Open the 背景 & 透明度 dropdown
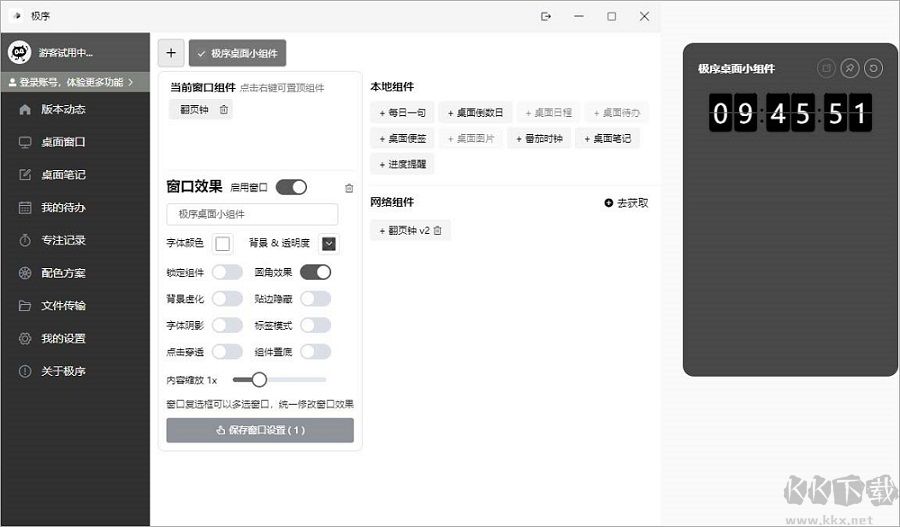The height and width of the screenshot is (527, 900). (x=328, y=243)
